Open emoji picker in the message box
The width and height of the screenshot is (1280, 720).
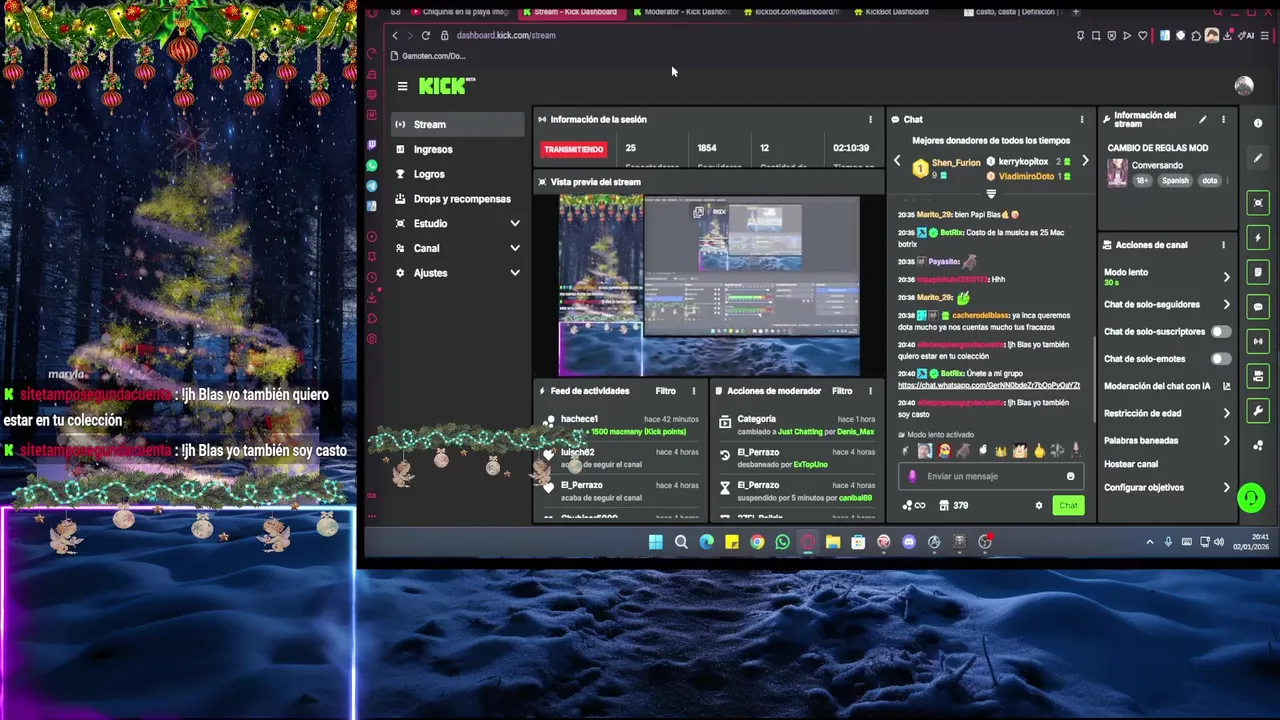coord(1070,476)
